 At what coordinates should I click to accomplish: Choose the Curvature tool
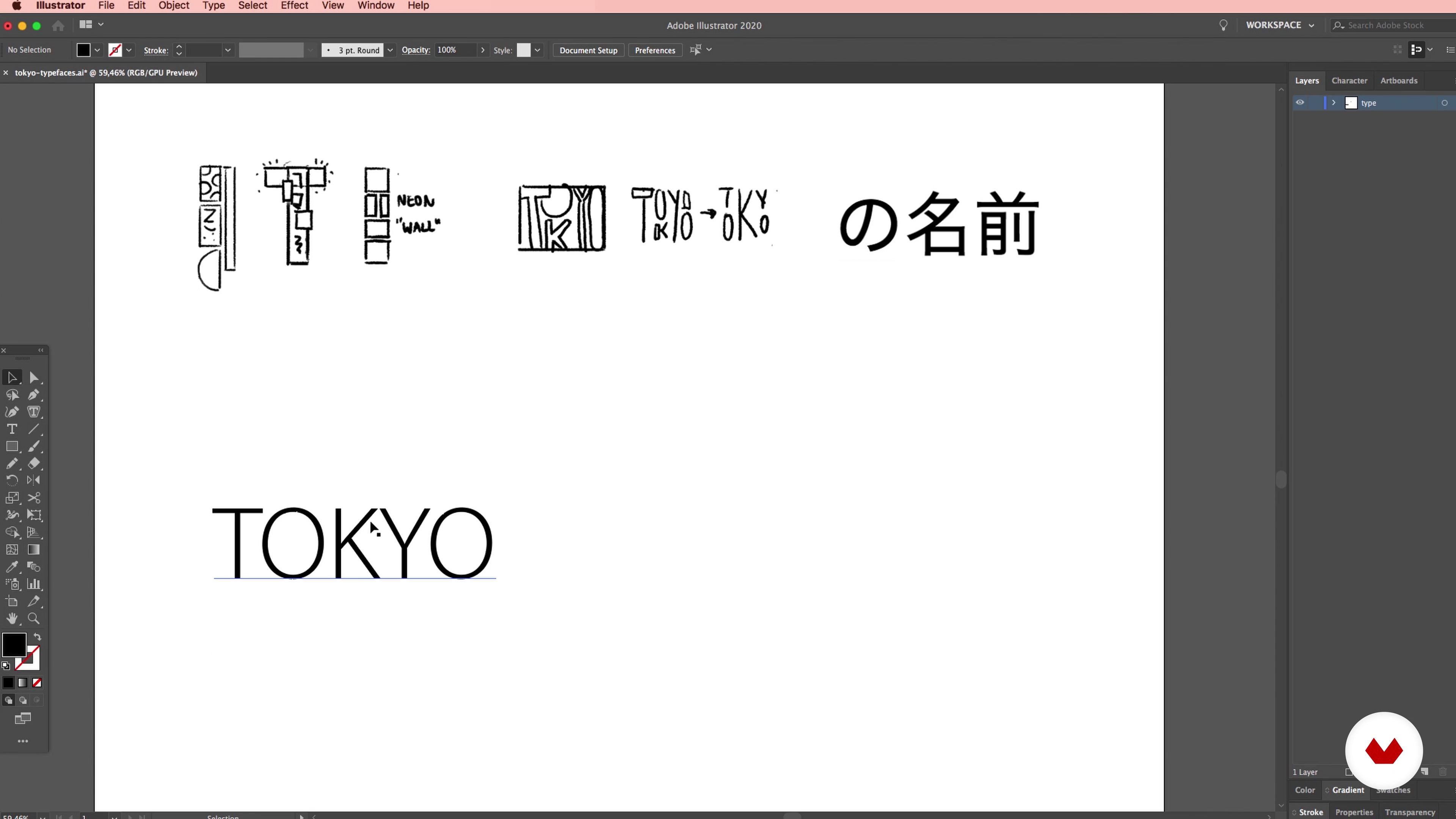coord(12,412)
